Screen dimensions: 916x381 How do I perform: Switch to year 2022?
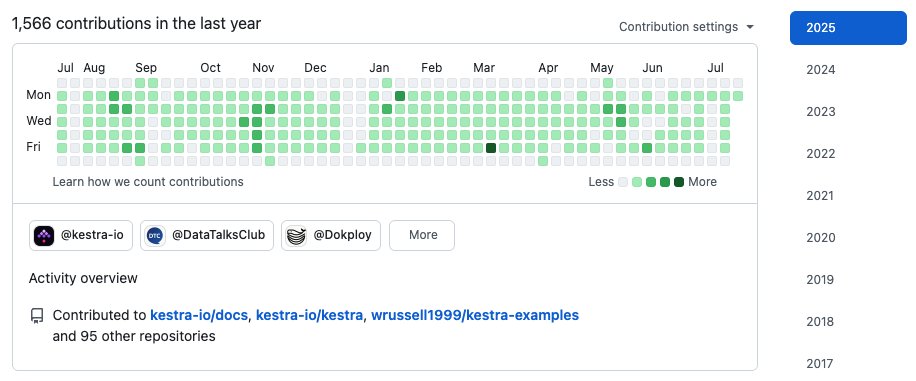[821, 154]
